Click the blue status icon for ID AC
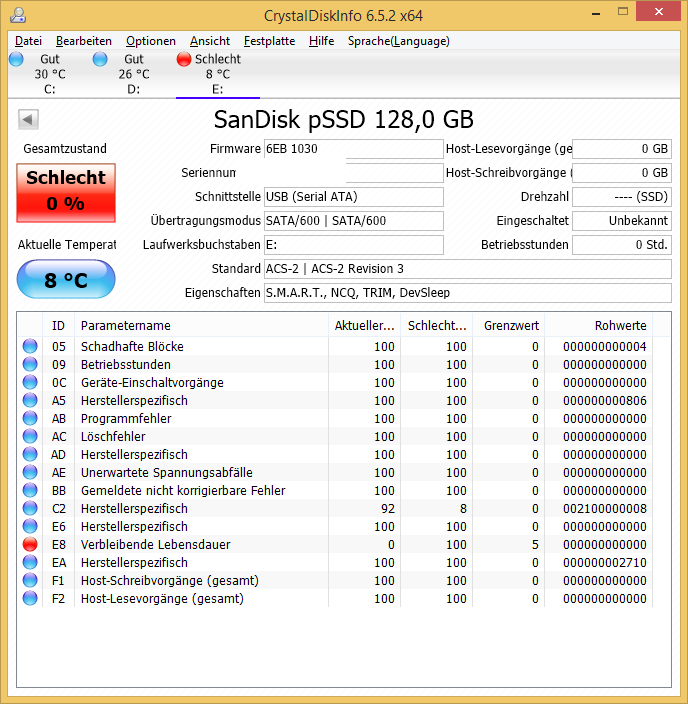 point(30,436)
